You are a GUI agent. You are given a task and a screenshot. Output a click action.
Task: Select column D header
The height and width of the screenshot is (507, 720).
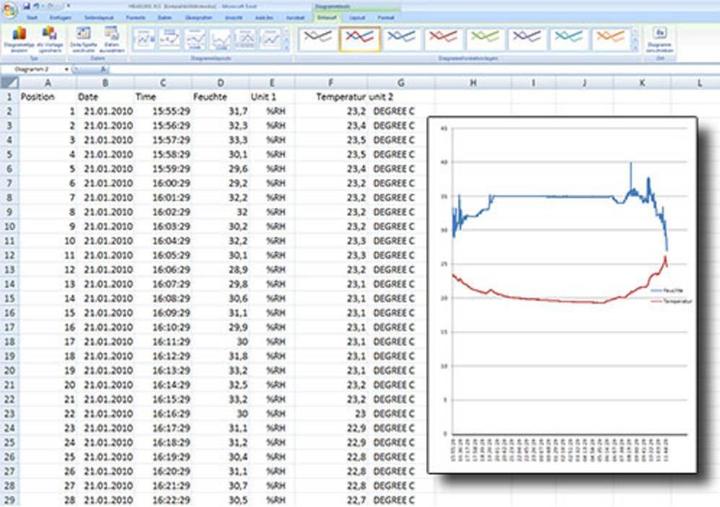(220, 83)
